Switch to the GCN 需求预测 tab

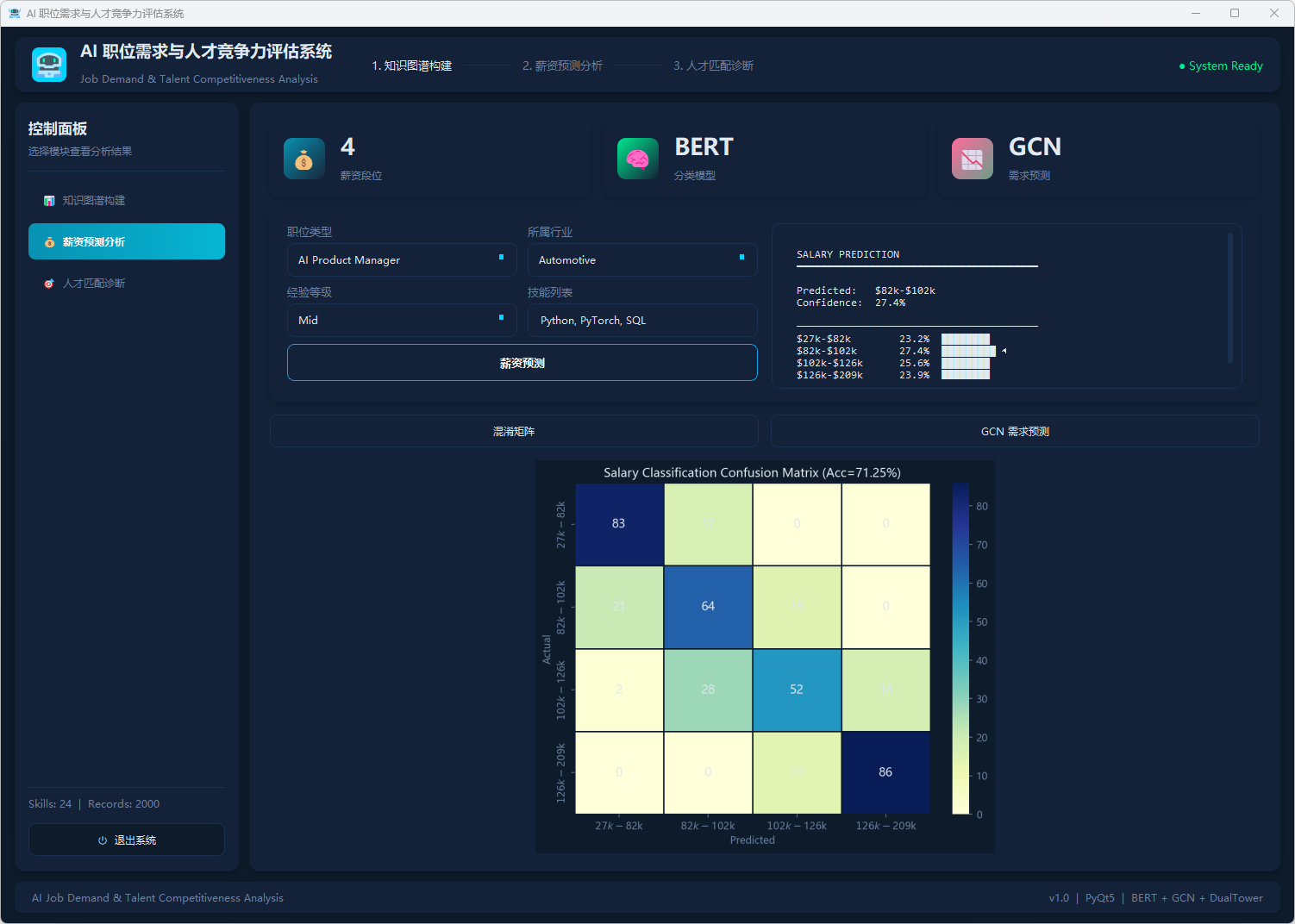pyautogui.click(x=1015, y=432)
